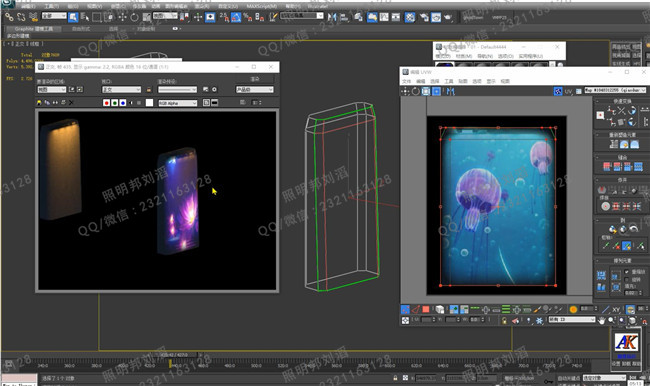Screen dimensions: 650x386
Task: Open Select by Name list icon
Action: point(85,17)
